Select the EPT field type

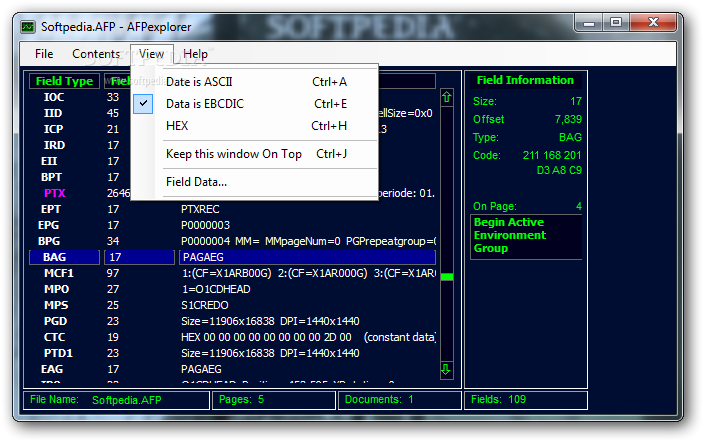pyautogui.click(x=51, y=209)
